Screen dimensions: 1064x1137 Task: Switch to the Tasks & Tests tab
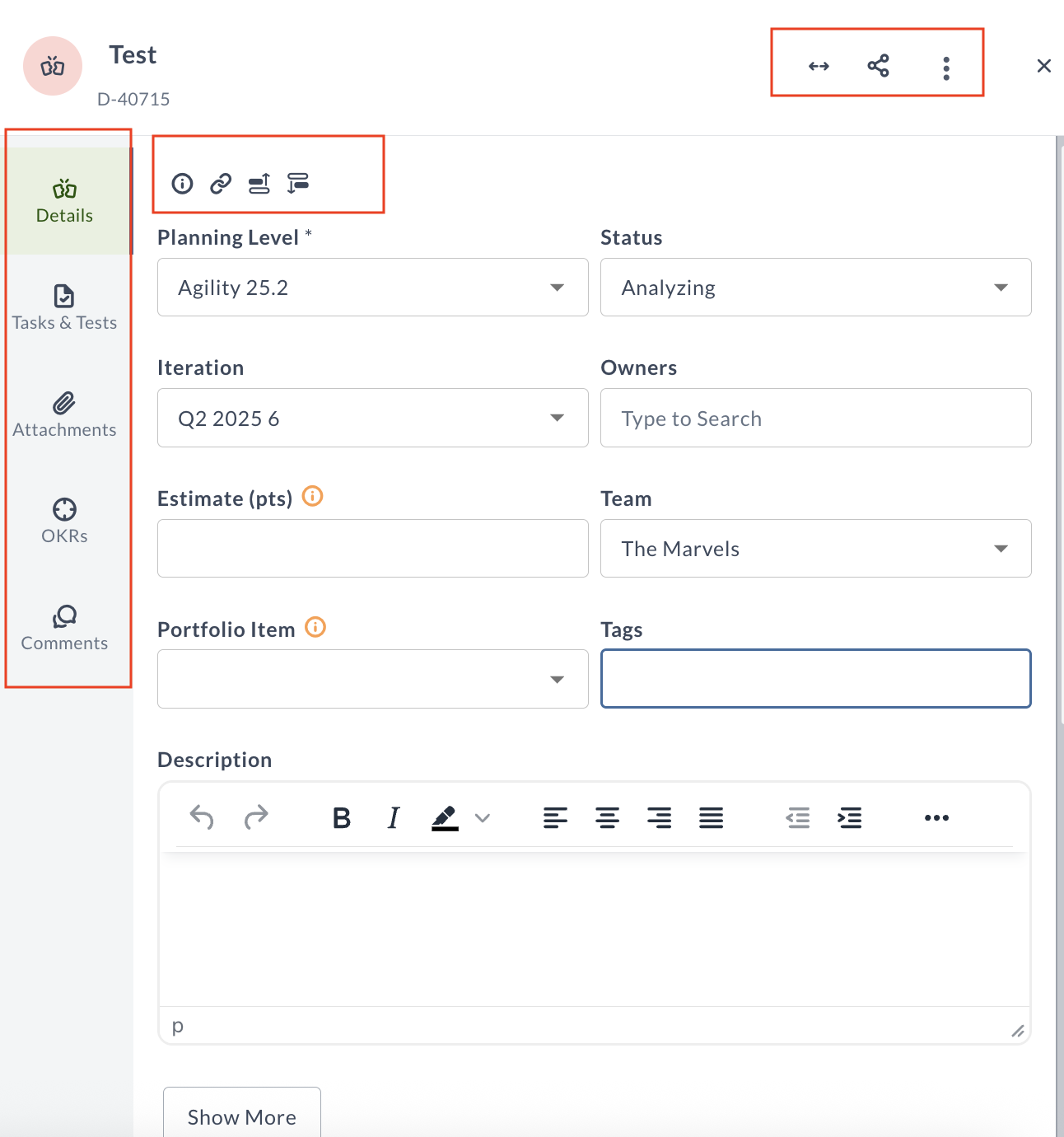(64, 306)
